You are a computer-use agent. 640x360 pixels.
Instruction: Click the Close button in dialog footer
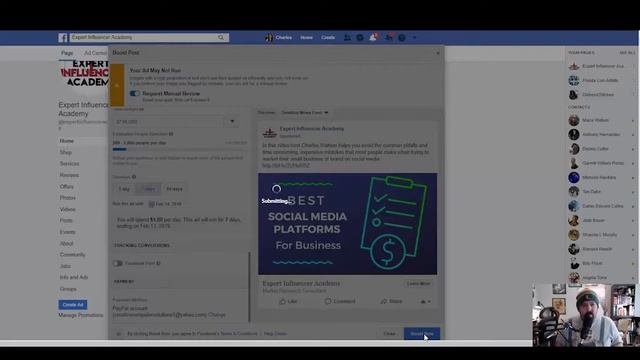click(x=389, y=334)
